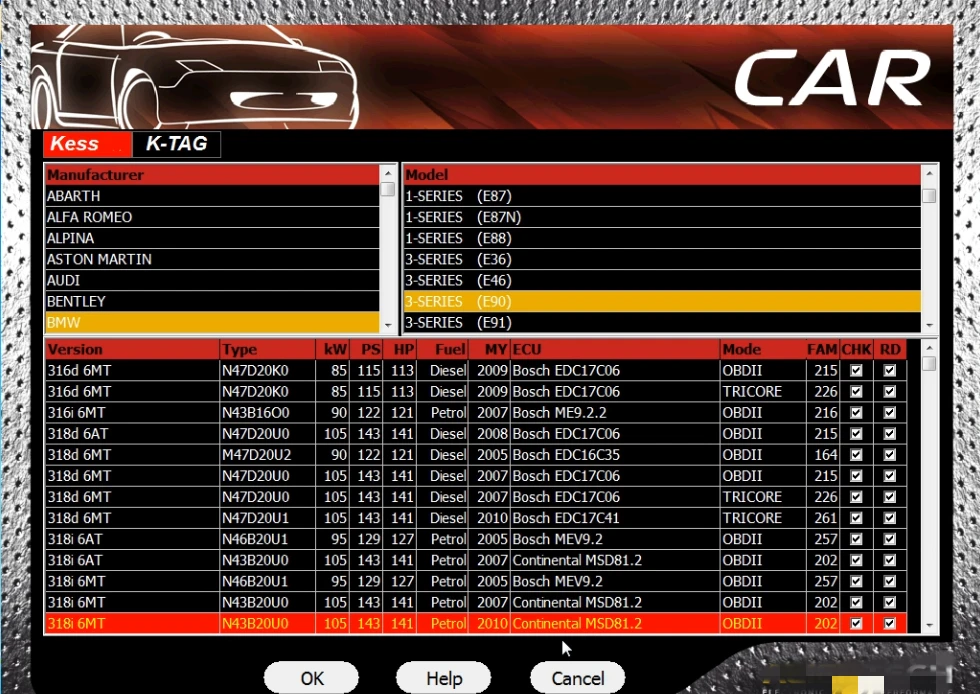Choose model 1-SERIES (E88)
The height and width of the screenshot is (694, 980).
click(662, 238)
